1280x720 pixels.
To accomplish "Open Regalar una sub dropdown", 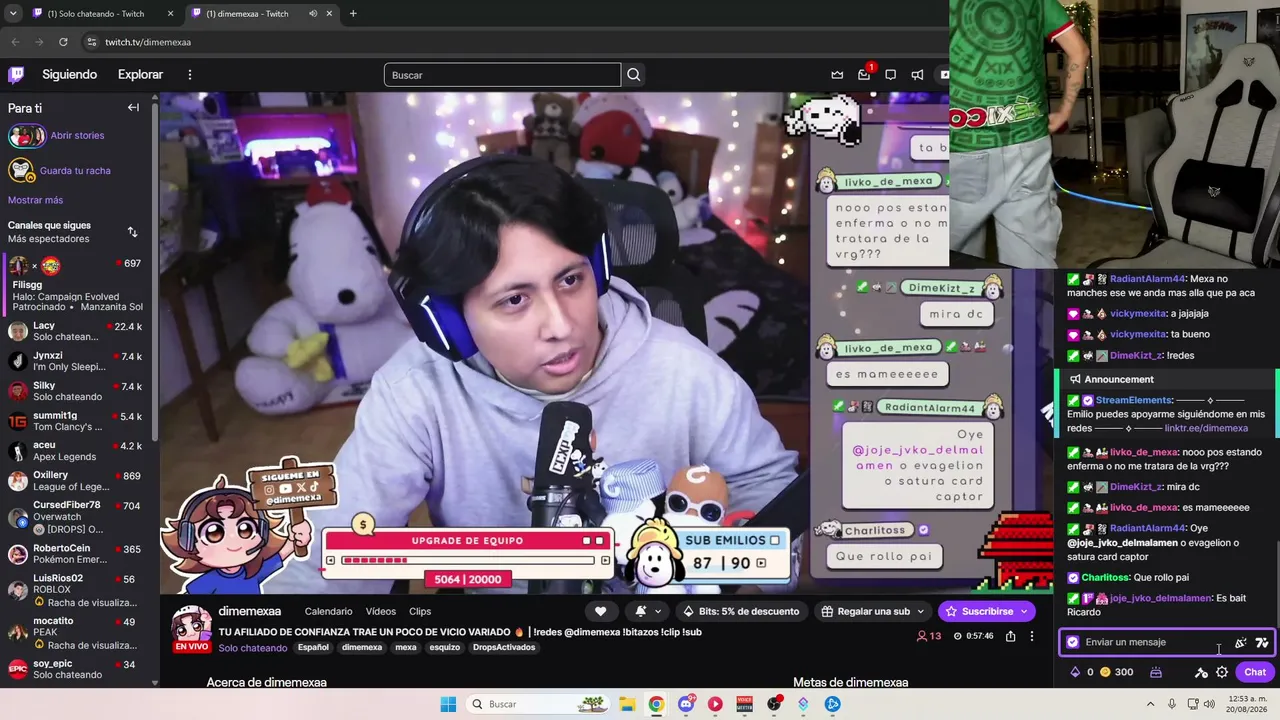I will [873, 611].
